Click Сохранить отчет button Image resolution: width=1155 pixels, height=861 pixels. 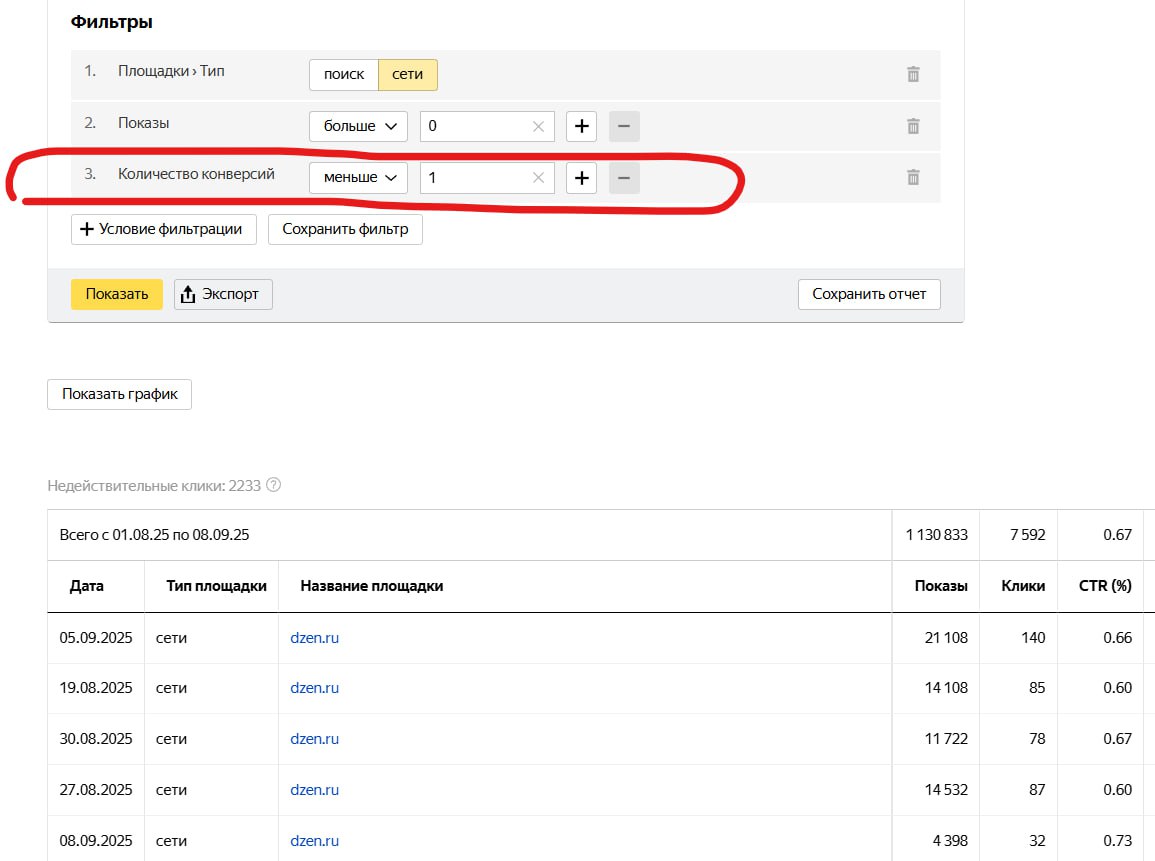(x=869, y=294)
